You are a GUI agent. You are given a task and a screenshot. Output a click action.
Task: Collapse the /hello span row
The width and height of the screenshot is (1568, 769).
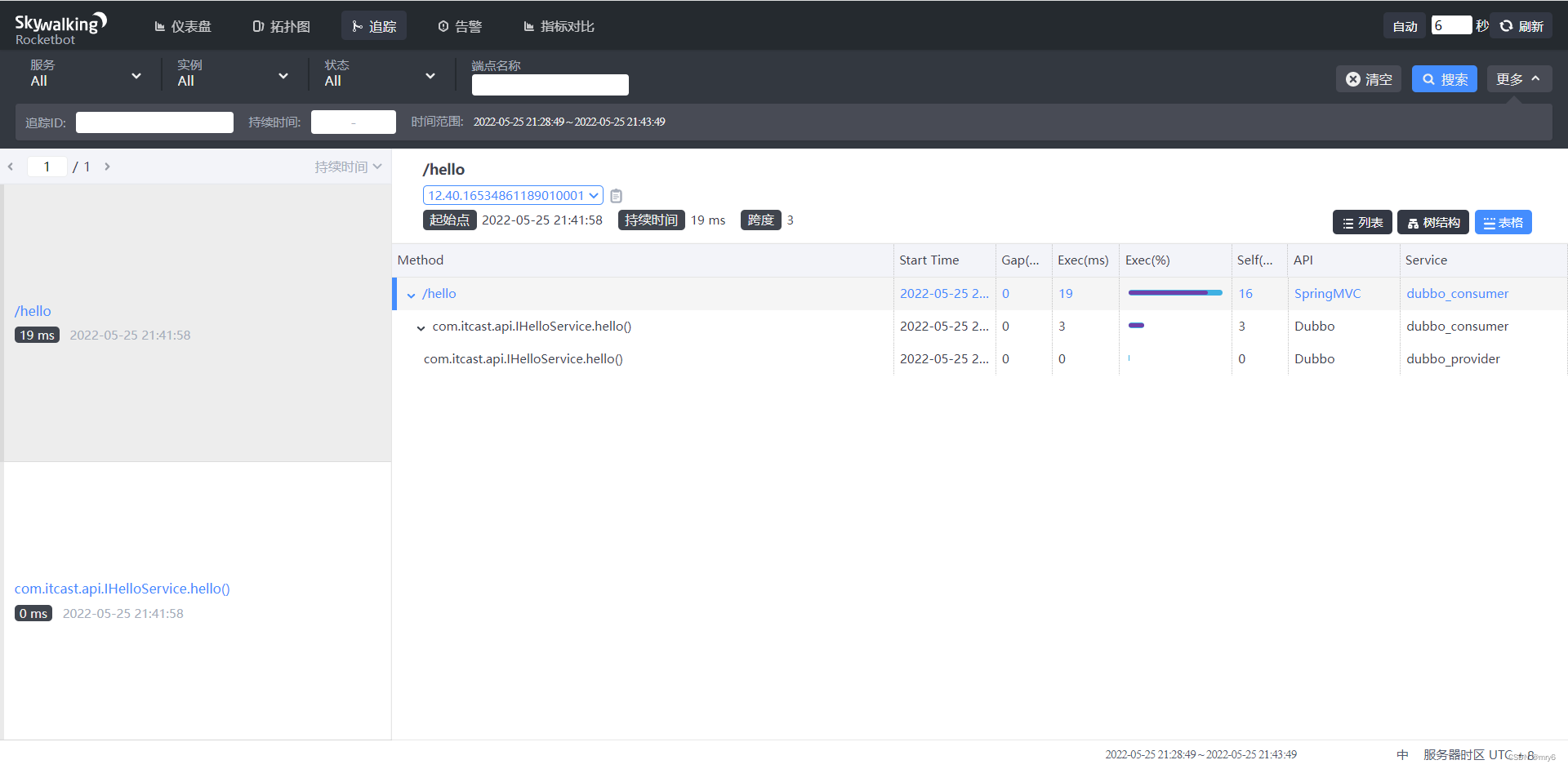411,295
